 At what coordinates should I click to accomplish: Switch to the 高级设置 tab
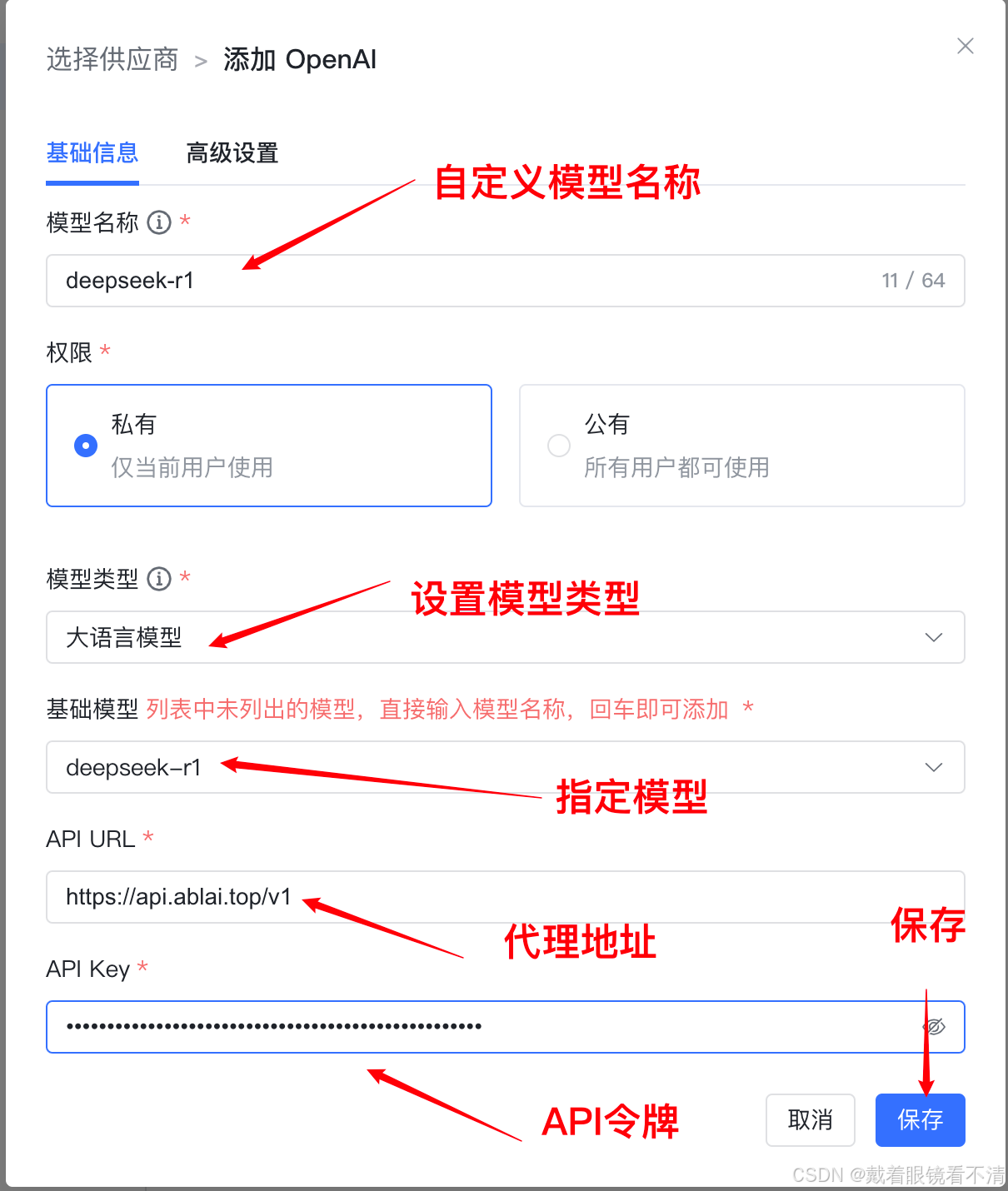(x=232, y=153)
